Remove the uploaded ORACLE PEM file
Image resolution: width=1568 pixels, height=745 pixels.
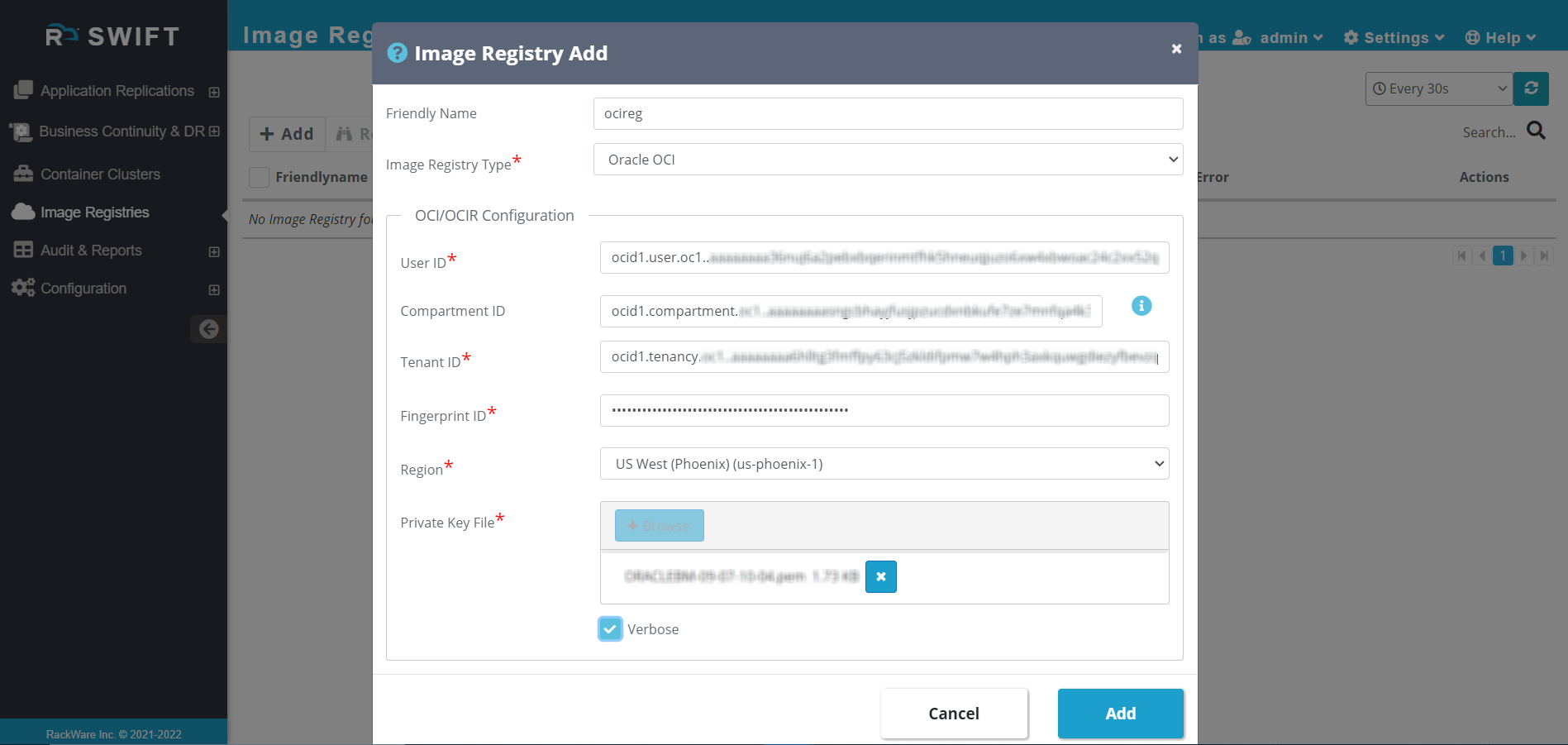tap(880, 576)
